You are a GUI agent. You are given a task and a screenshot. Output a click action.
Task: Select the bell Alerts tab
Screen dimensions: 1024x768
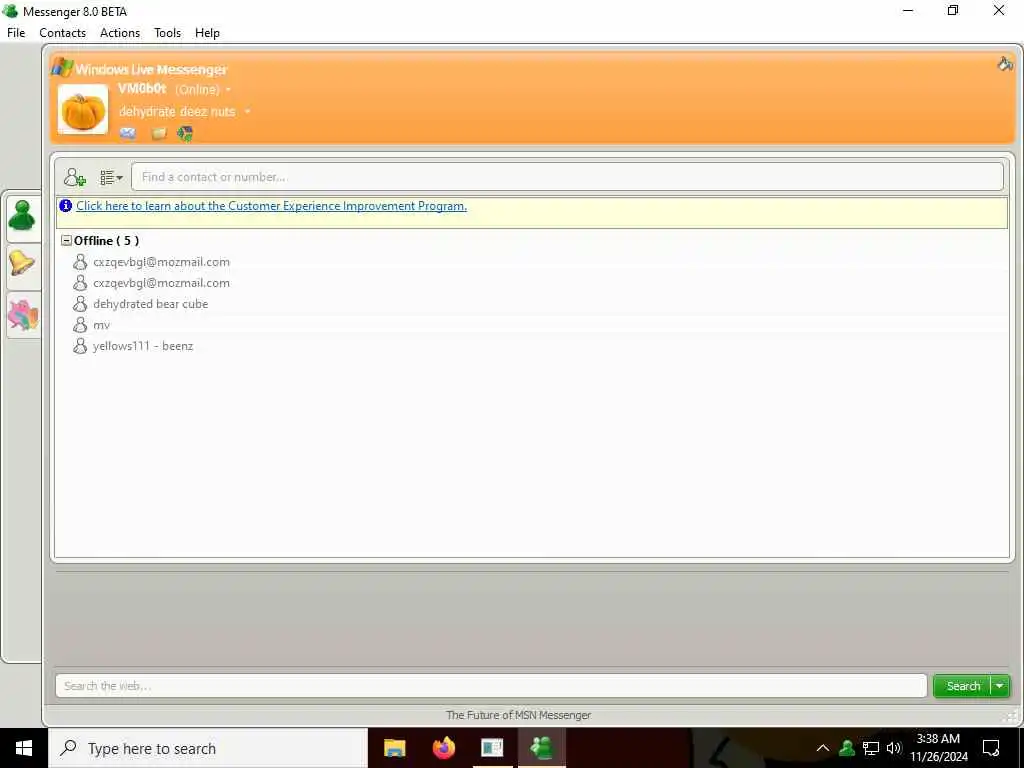[23, 264]
